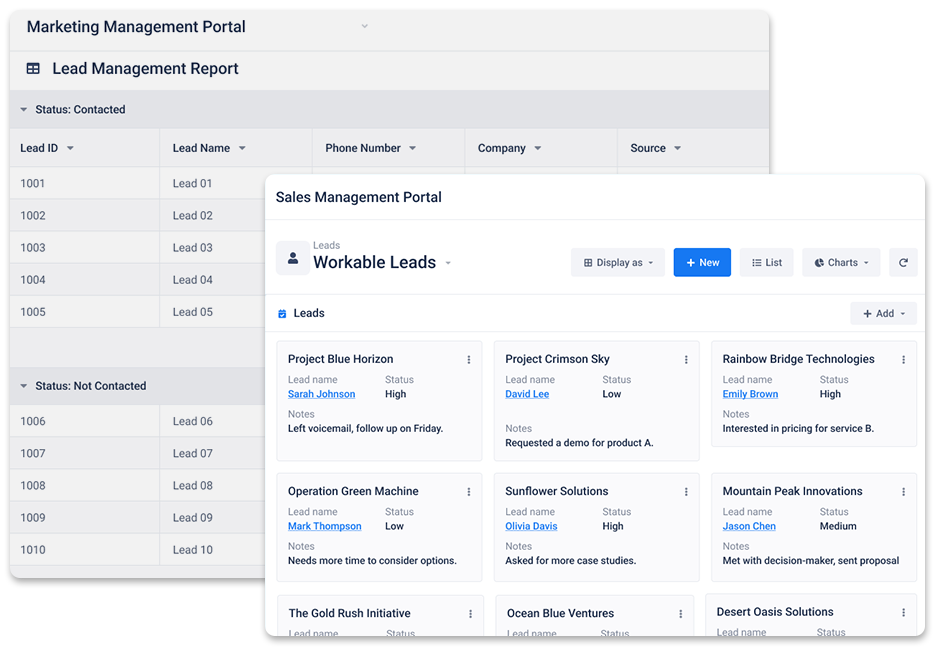Click note 'Left voicemail, follow up on Friday.'

(365, 429)
